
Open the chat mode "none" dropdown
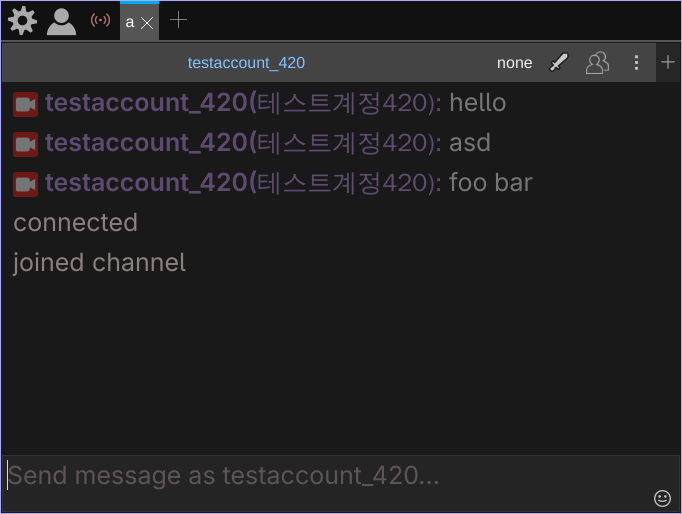(x=514, y=63)
